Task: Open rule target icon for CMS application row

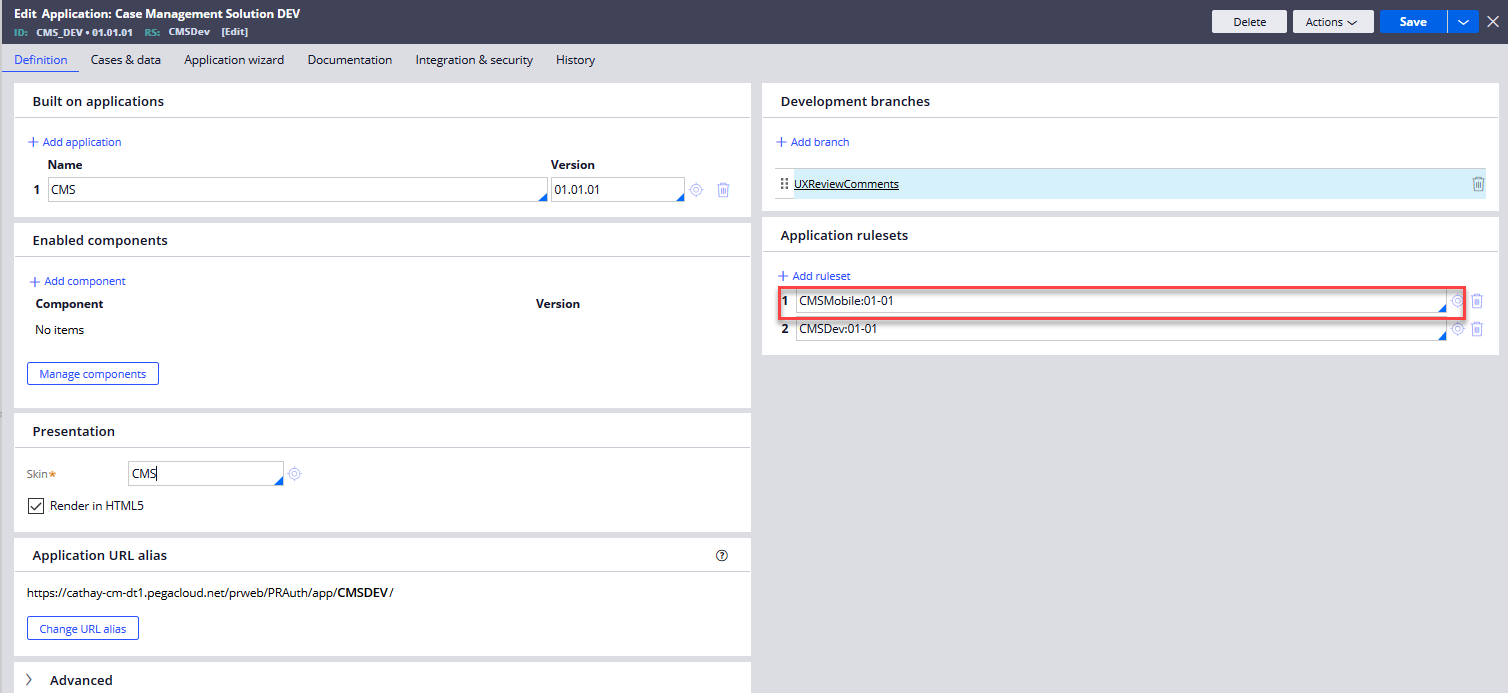Action: point(697,190)
